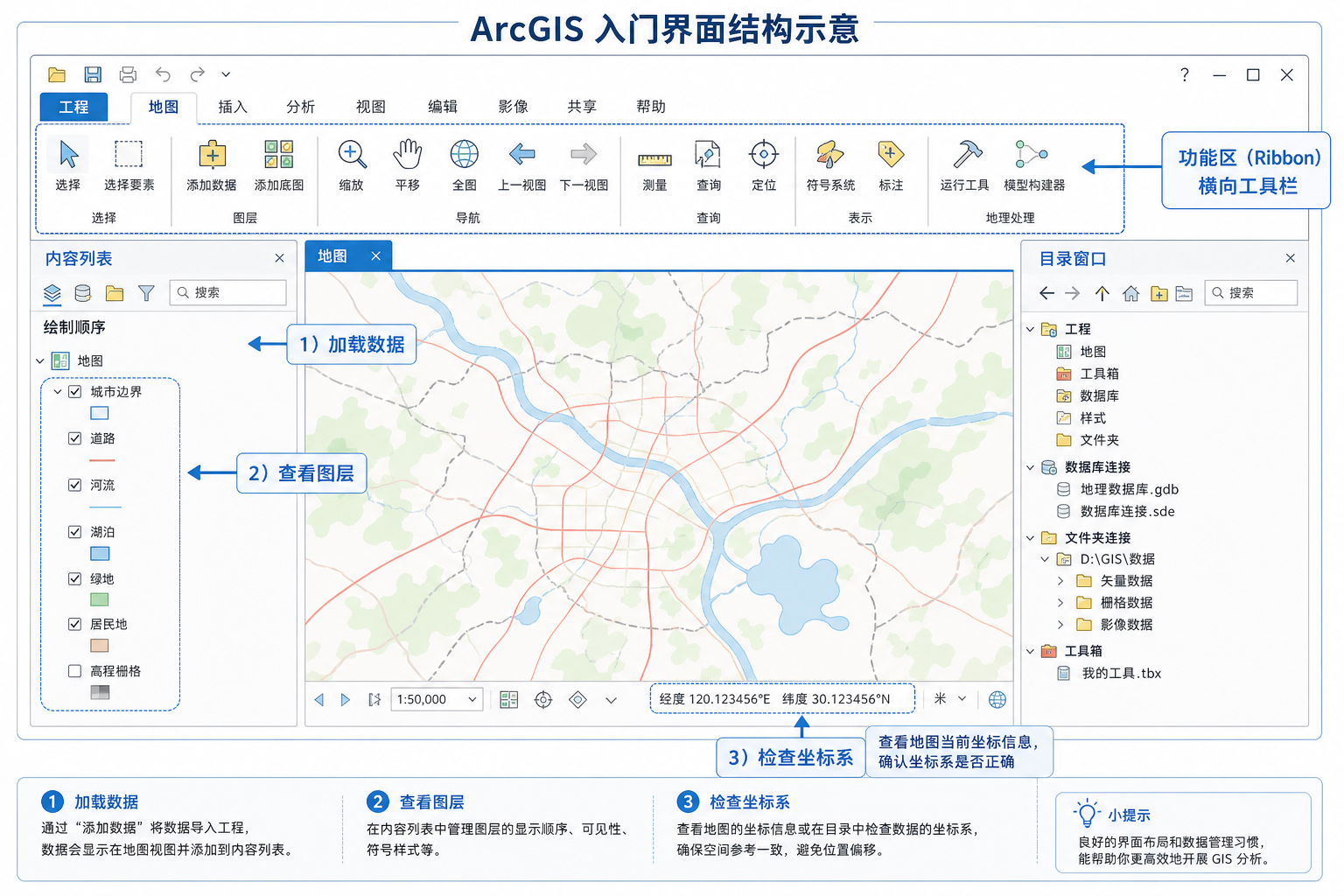Image resolution: width=1344 pixels, height=896 pixels.
Task: Collapse the 数据库连接 node
Action: tap(1030, 467)
